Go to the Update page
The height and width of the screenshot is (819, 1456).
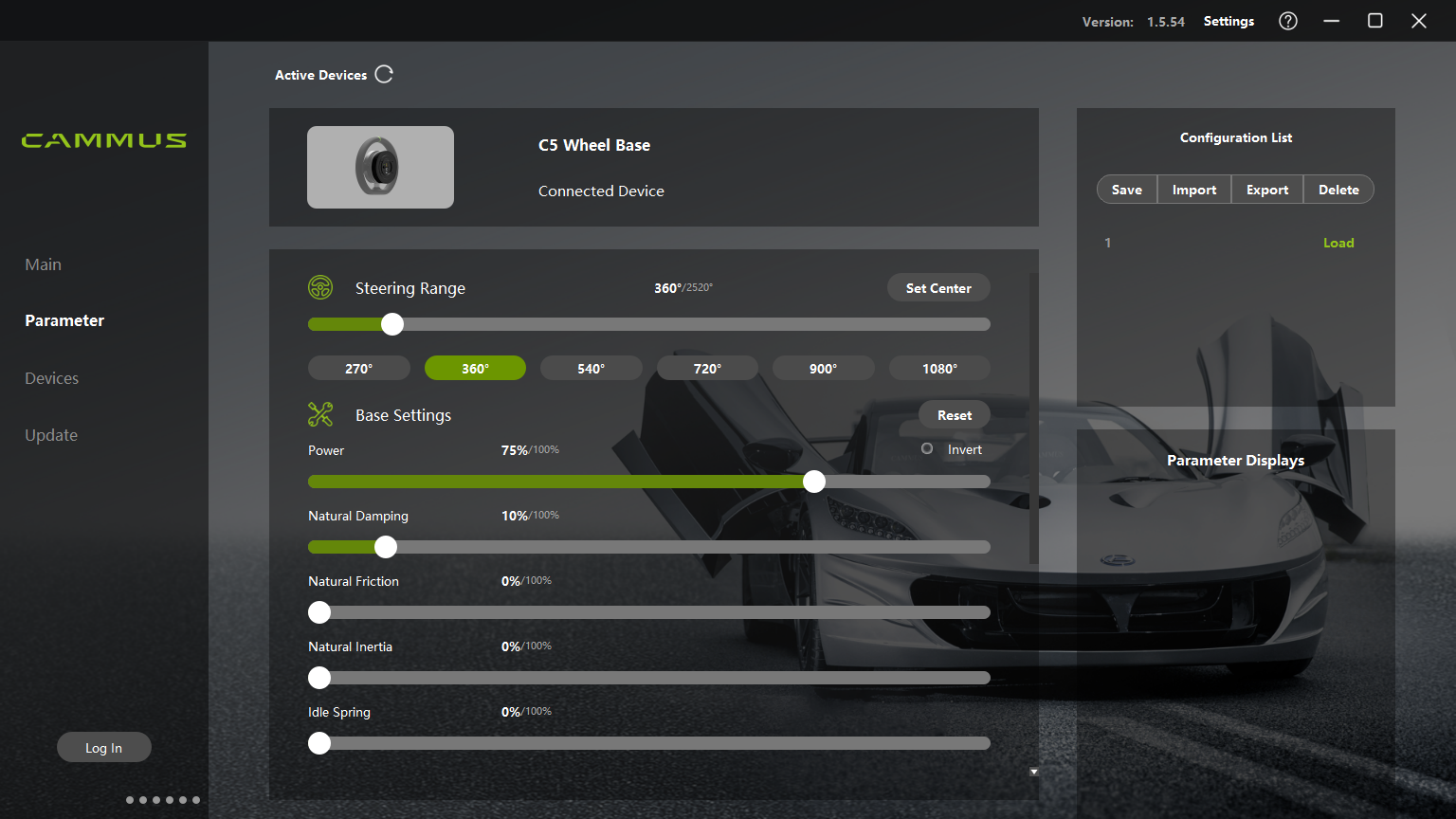pyautogui.click(x=51, y=435)
